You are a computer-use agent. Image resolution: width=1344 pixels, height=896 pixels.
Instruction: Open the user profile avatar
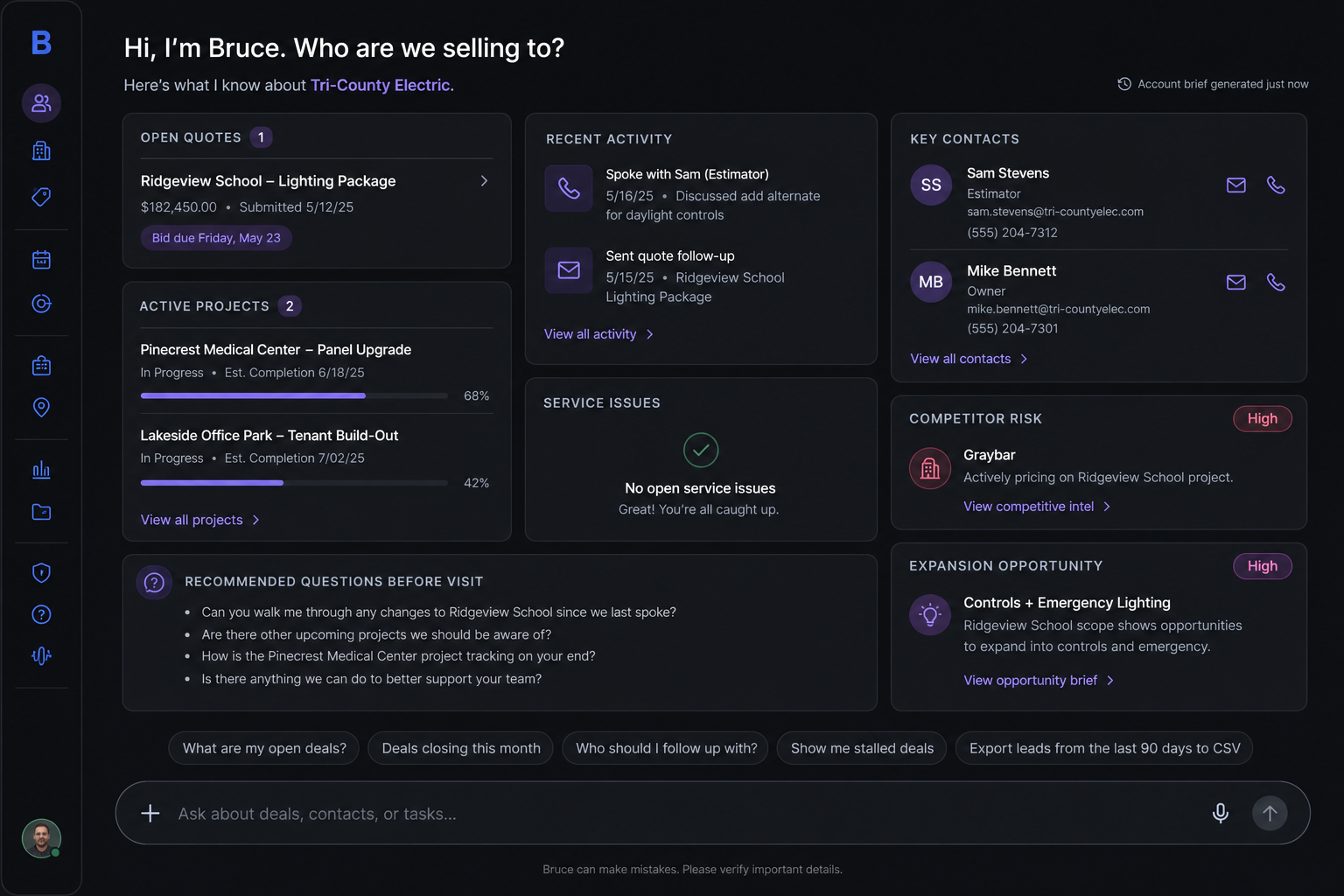[41, 838]
